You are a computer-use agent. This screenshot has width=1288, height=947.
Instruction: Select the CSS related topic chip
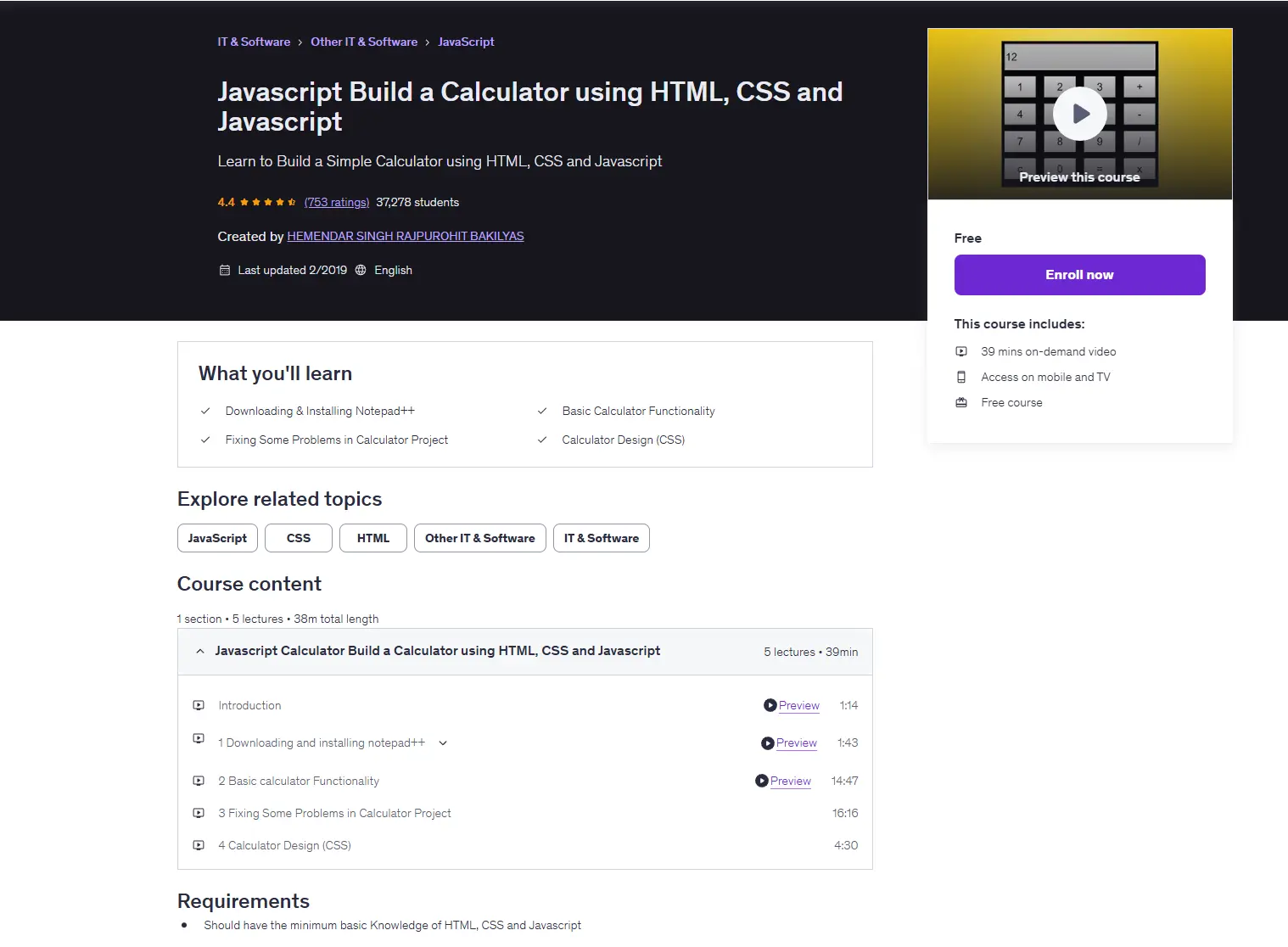coord(299,538)
